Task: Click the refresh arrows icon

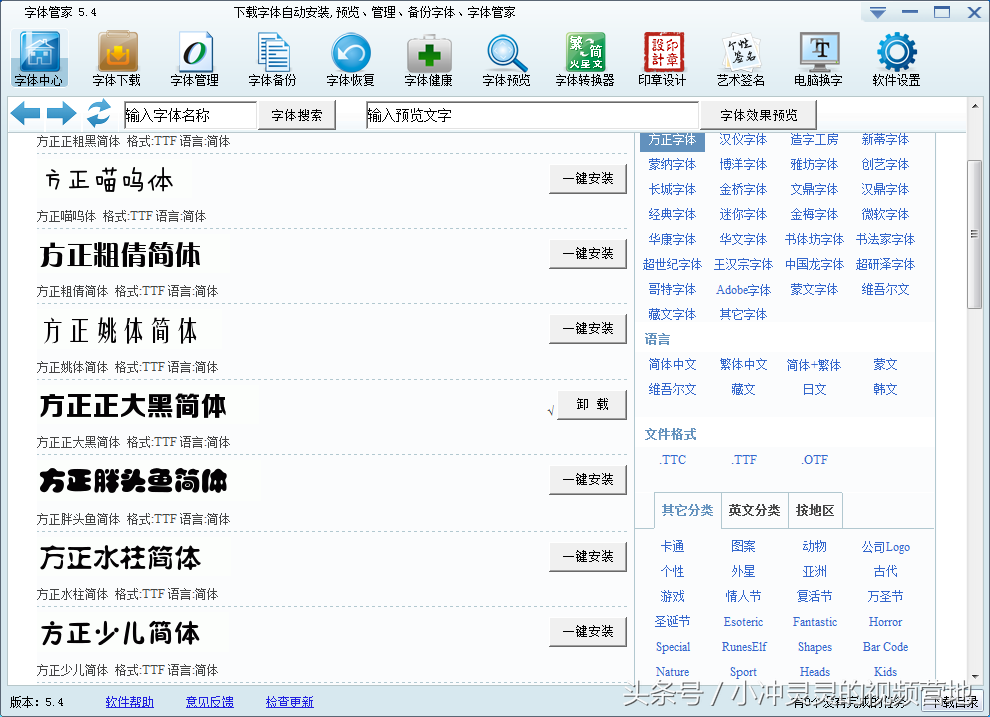Action: pos(99,114)
